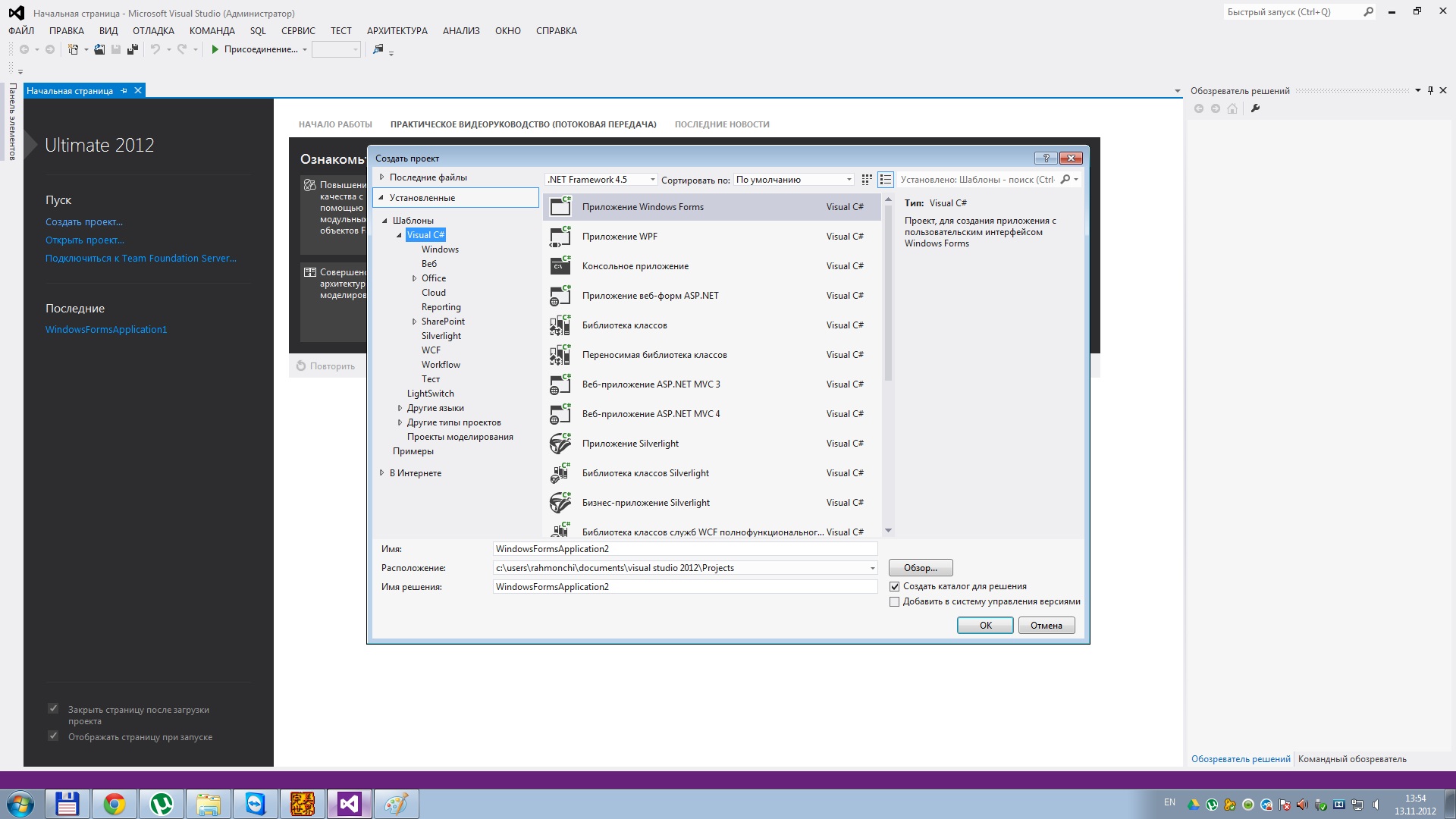Click the project name input field

[684, 549]
